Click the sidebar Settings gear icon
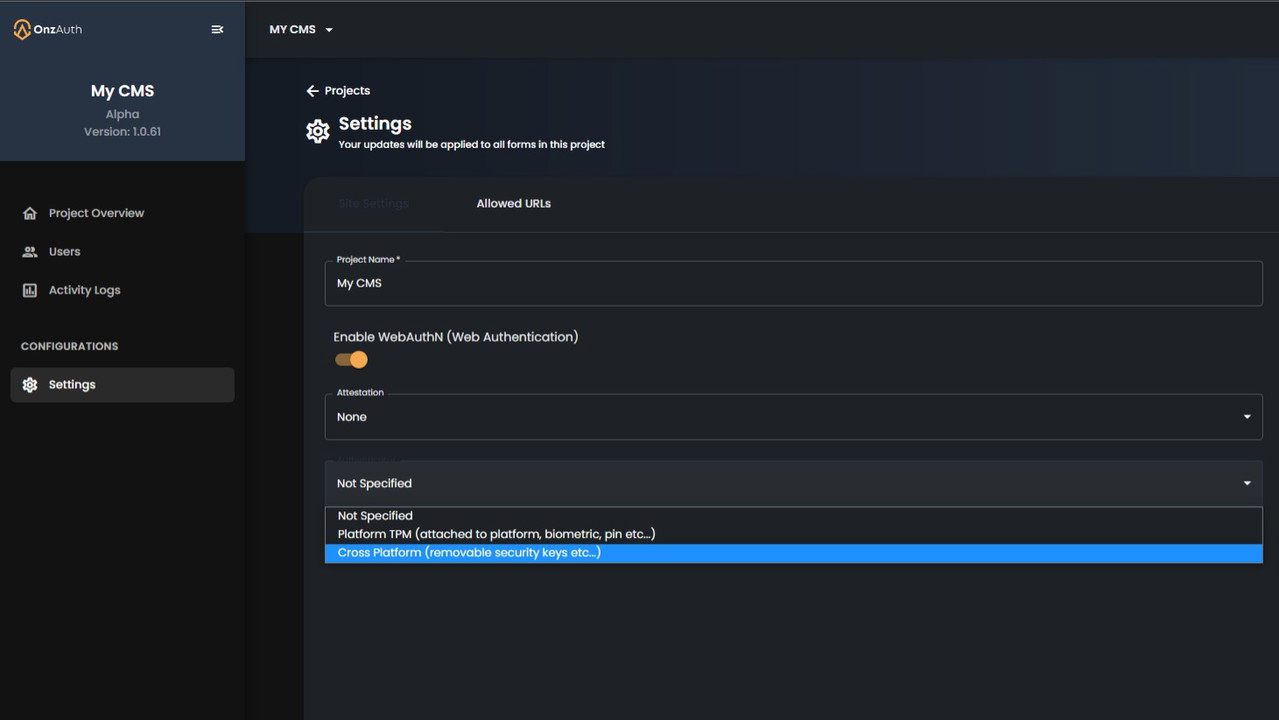The image size is (1279, 720). (x=30, y=385)
